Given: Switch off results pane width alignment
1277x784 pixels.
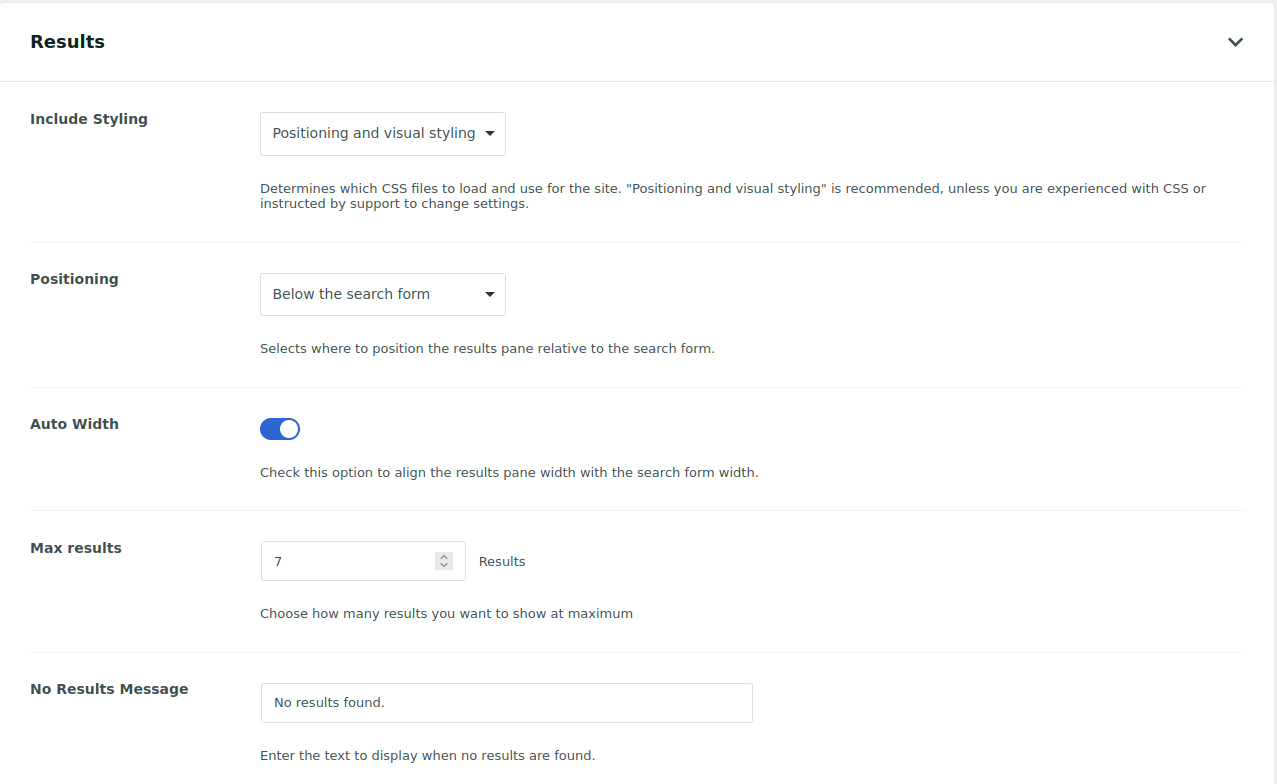Looking at the screenshot, I should point(280,428).
